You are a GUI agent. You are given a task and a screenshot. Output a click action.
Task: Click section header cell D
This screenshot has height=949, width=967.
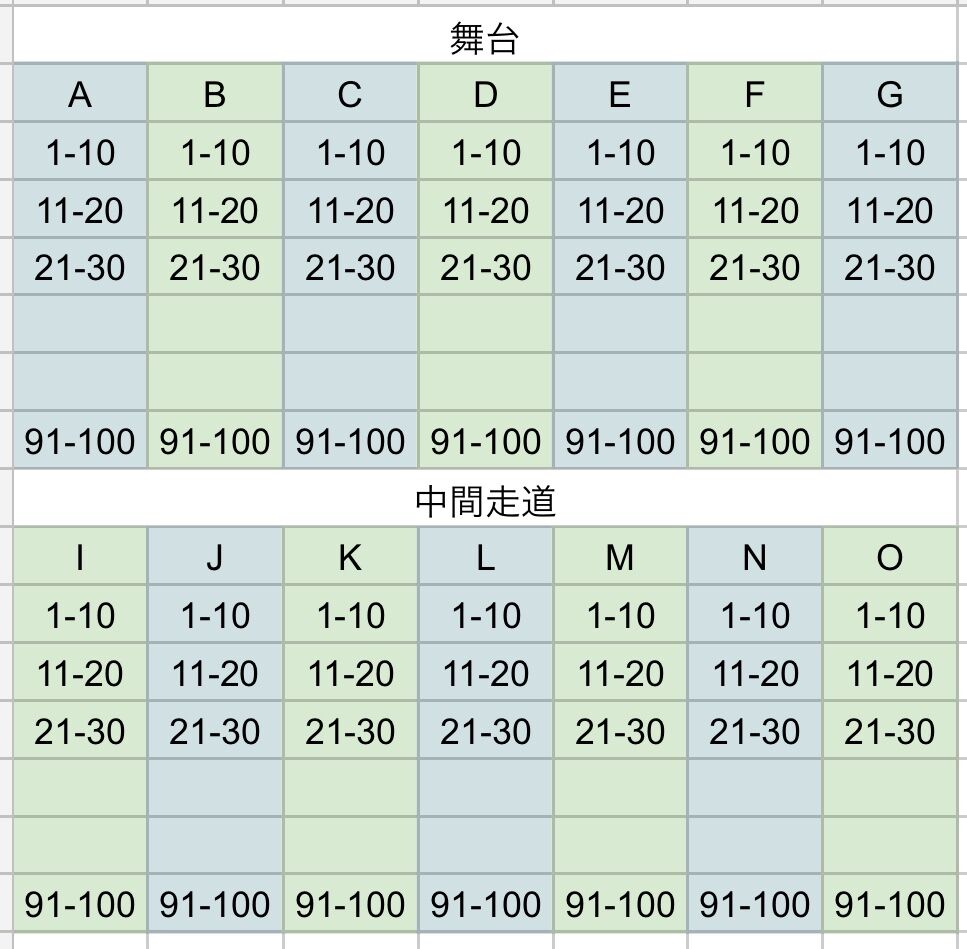click(x=486, y=92)
